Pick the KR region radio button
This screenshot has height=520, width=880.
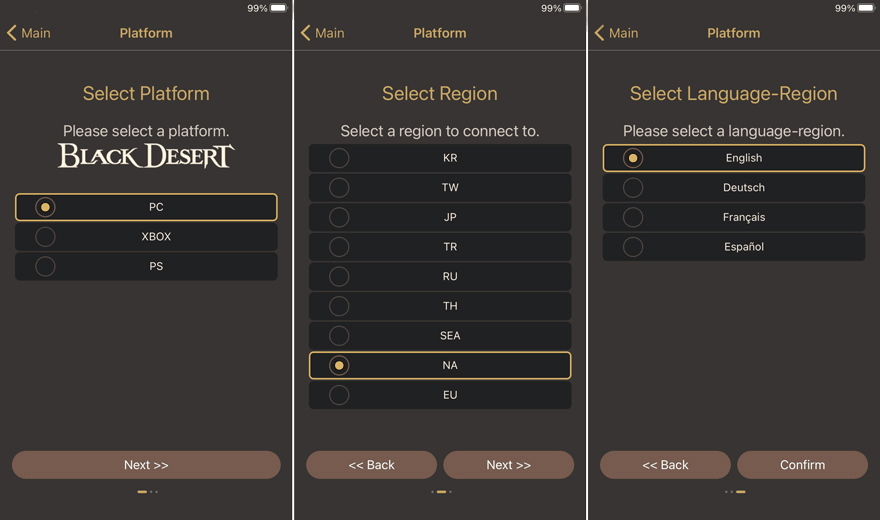tap(339, 158)
